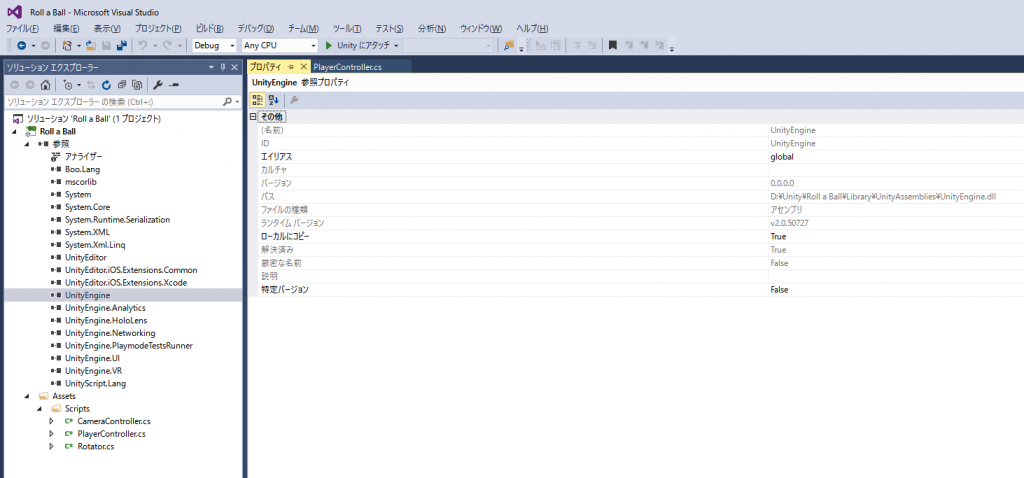Click the search magnifier in Solution Explorer
Viewport: 1024px width, 478px height.
point(227,102)
